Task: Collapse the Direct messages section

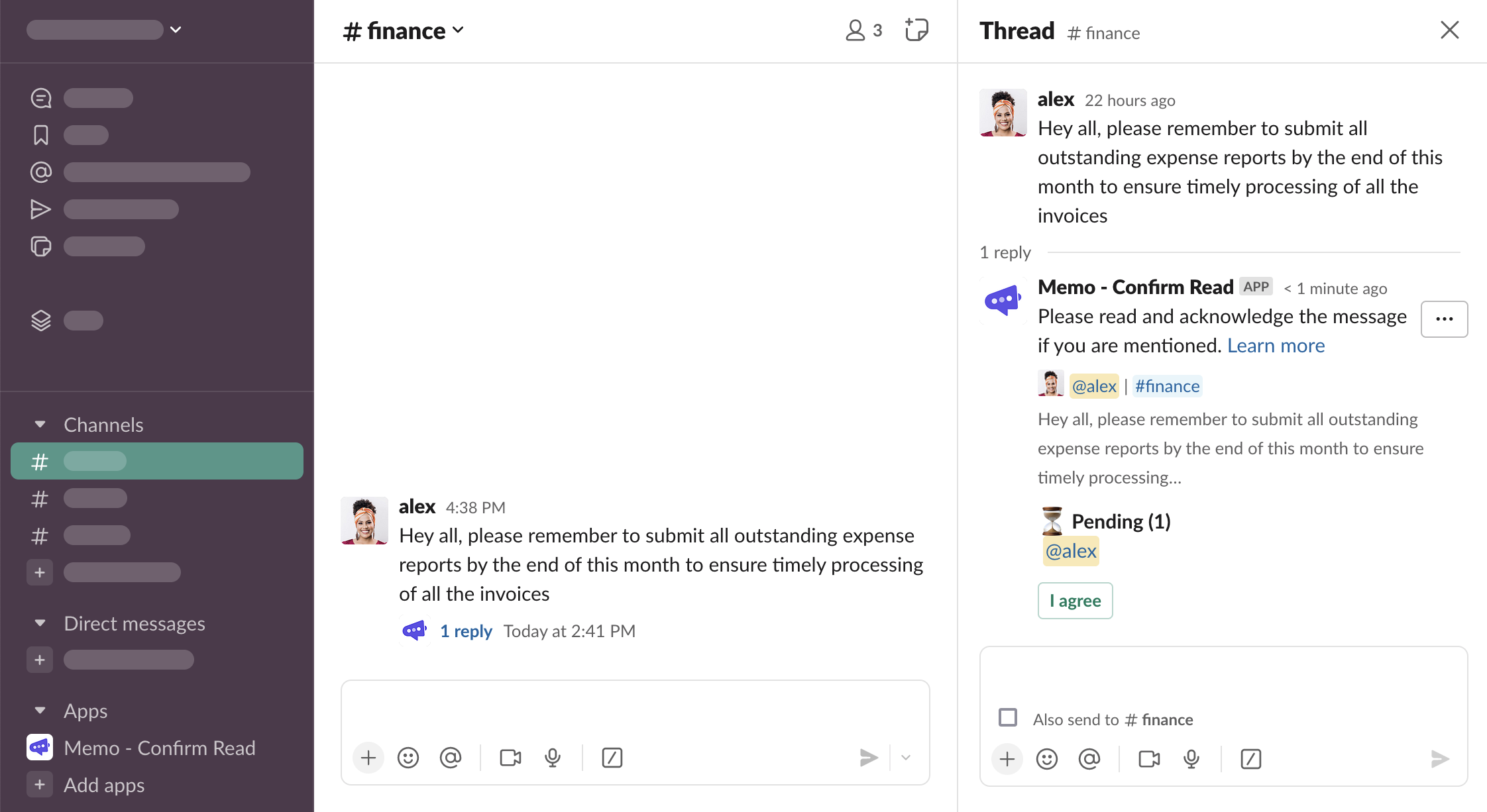Action: (40, 623)
